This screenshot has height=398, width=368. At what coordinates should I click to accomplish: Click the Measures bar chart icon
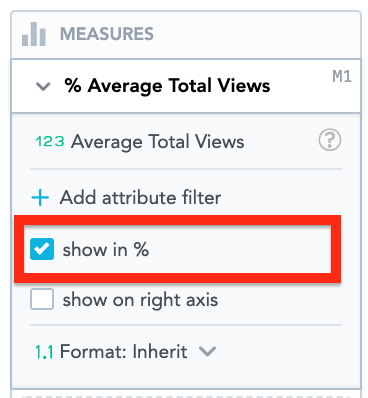tap(34, 34)
